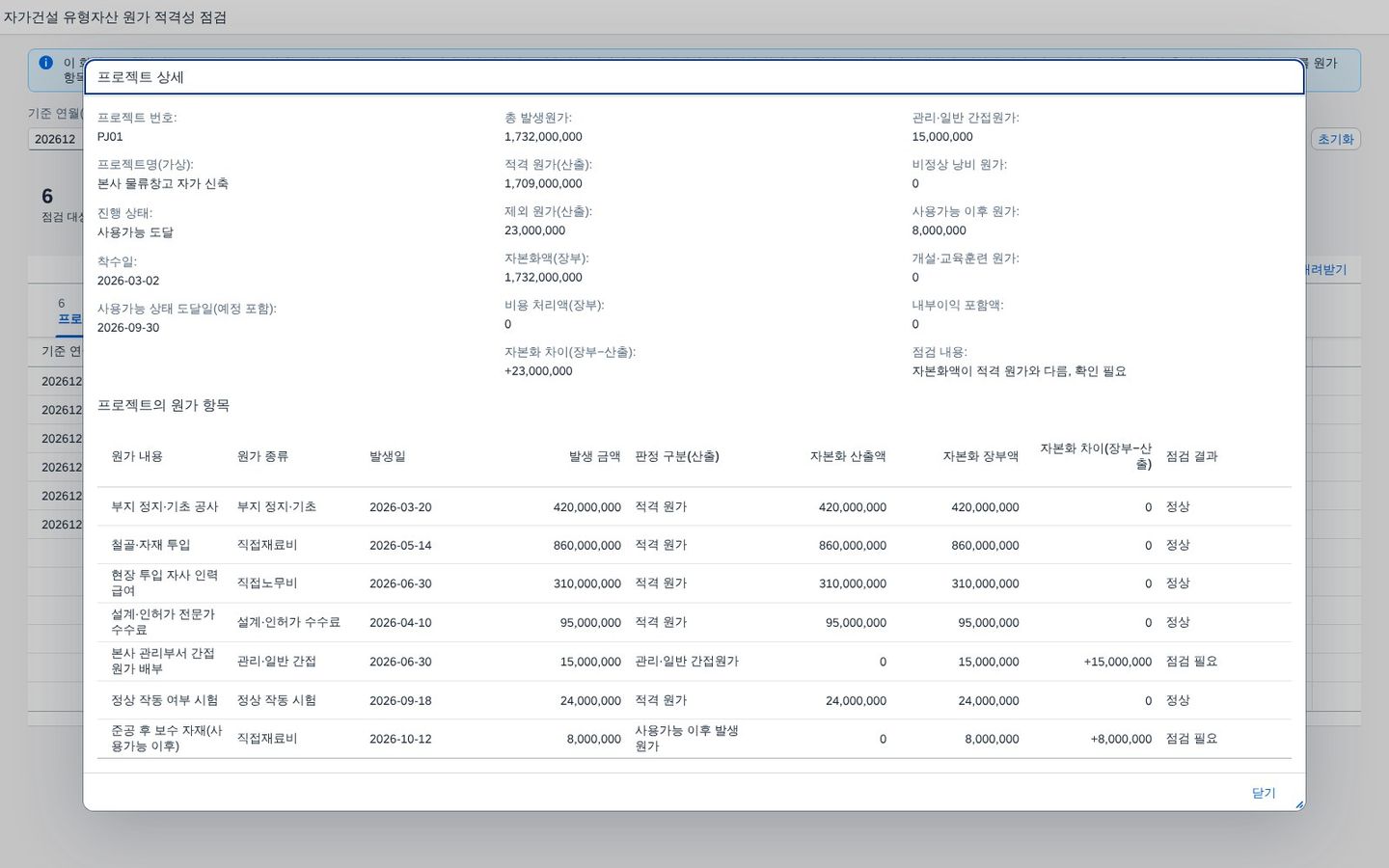Click 점검 필요 in the 관리·일반 간접 row
1389x868 pixels.
[x=1192, y=662]
